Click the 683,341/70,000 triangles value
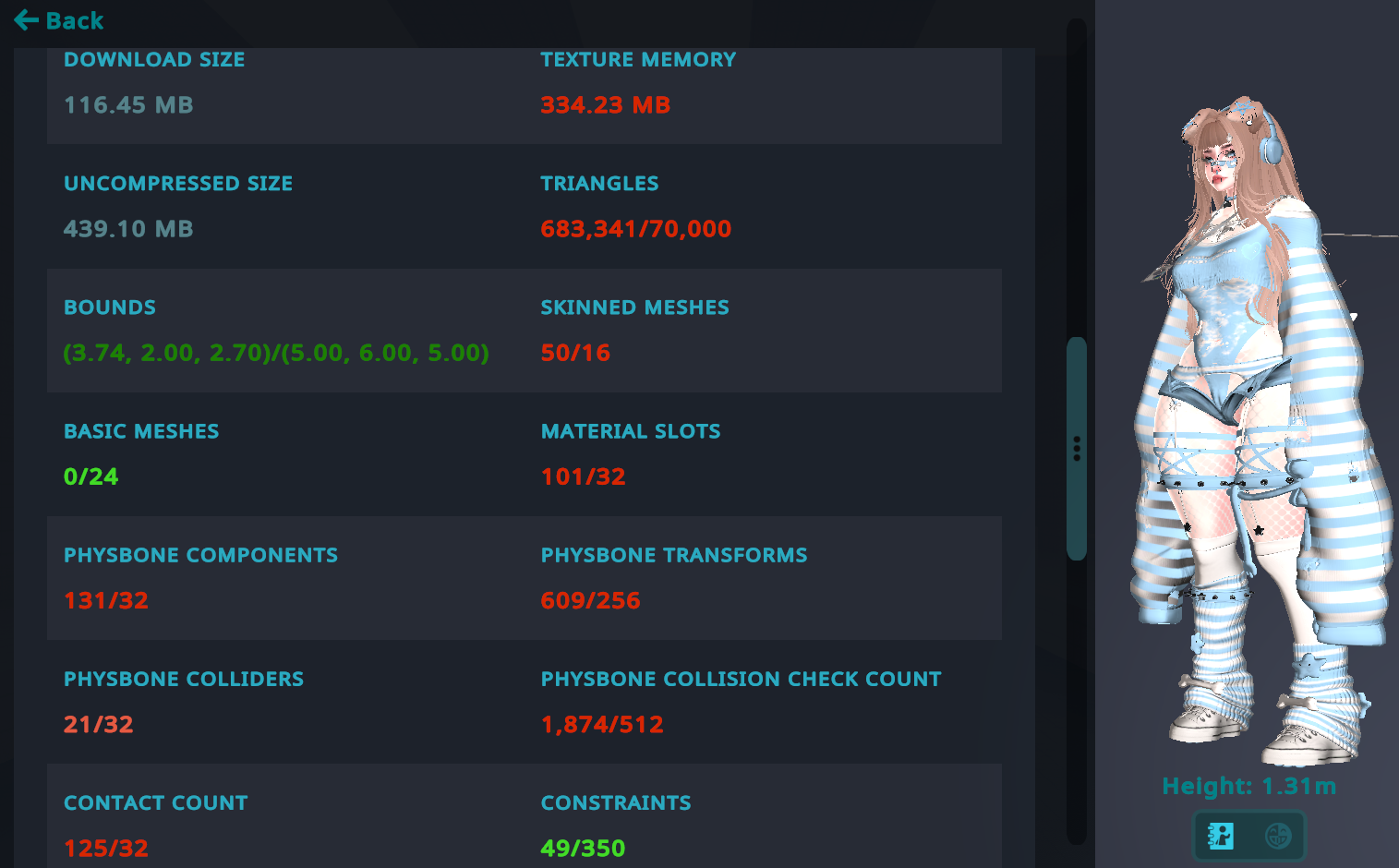1399x868 pixels. pos(636,229)
